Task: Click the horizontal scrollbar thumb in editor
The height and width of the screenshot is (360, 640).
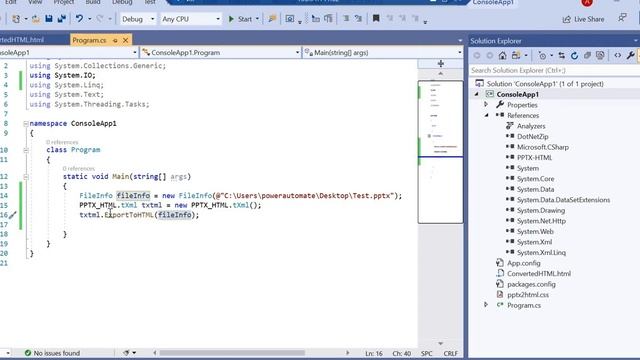Action: [x=232, y=353]
